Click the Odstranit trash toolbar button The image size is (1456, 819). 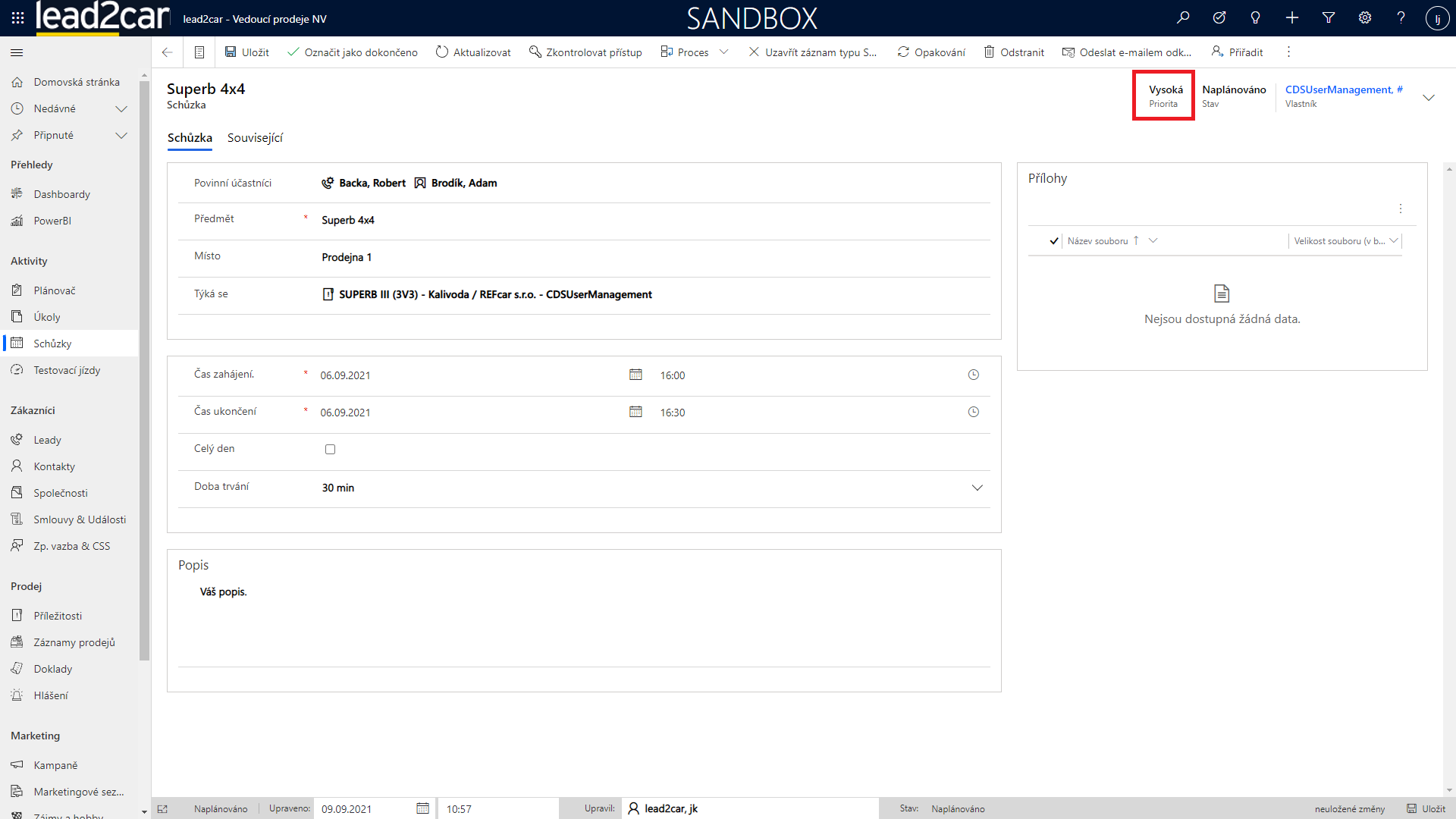[x=1014, y=52]
